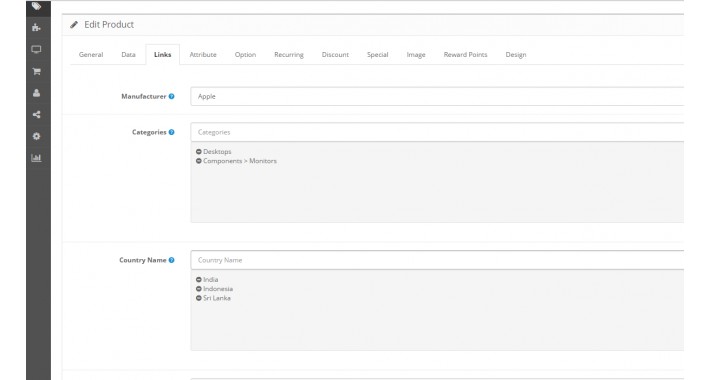The image size is (710, 380).
Task: Click the Country Name help icon
Action: click(172, 260)
